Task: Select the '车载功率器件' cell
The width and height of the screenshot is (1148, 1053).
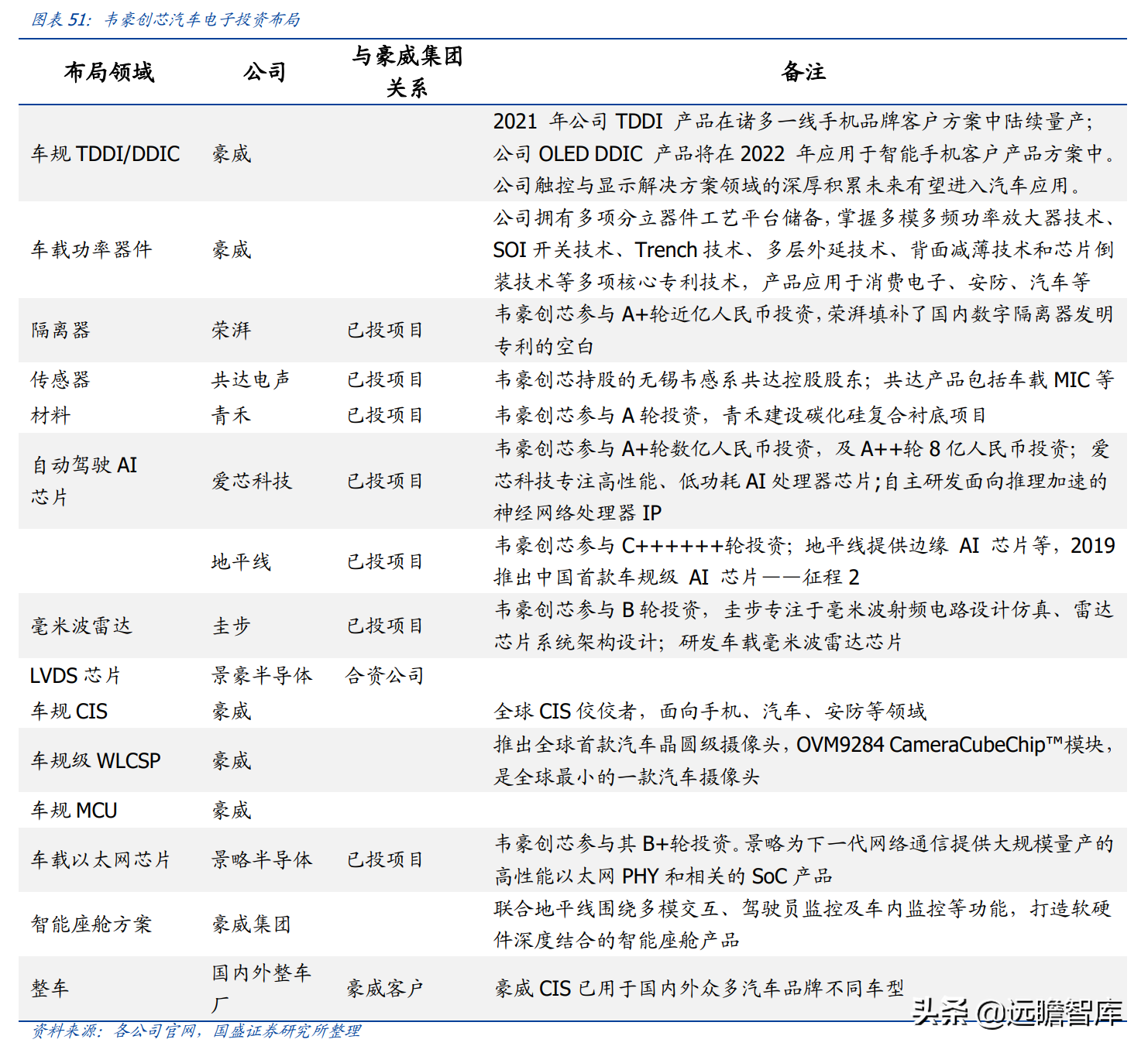Action: pos(91,249)
